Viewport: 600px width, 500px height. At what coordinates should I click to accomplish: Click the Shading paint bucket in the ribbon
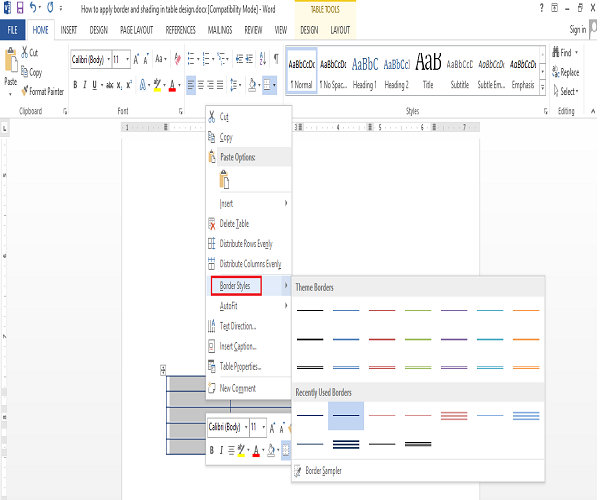click(x=252, y=85)
